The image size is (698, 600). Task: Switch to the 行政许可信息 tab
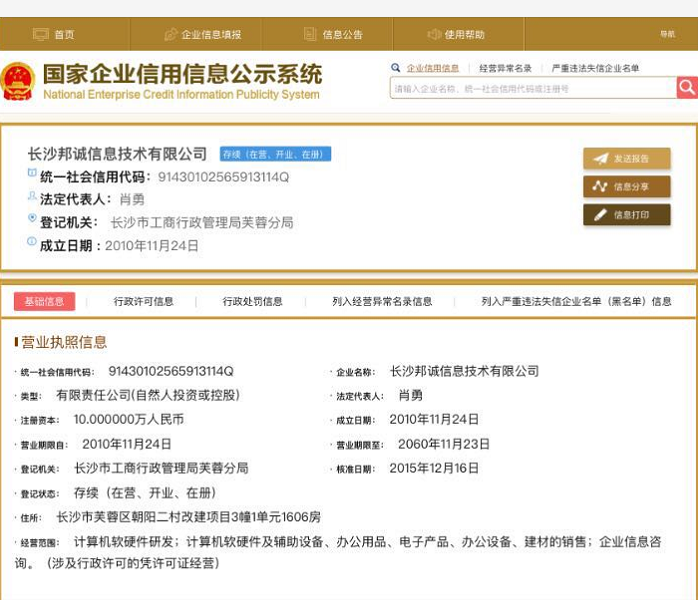tap(143, 301)
